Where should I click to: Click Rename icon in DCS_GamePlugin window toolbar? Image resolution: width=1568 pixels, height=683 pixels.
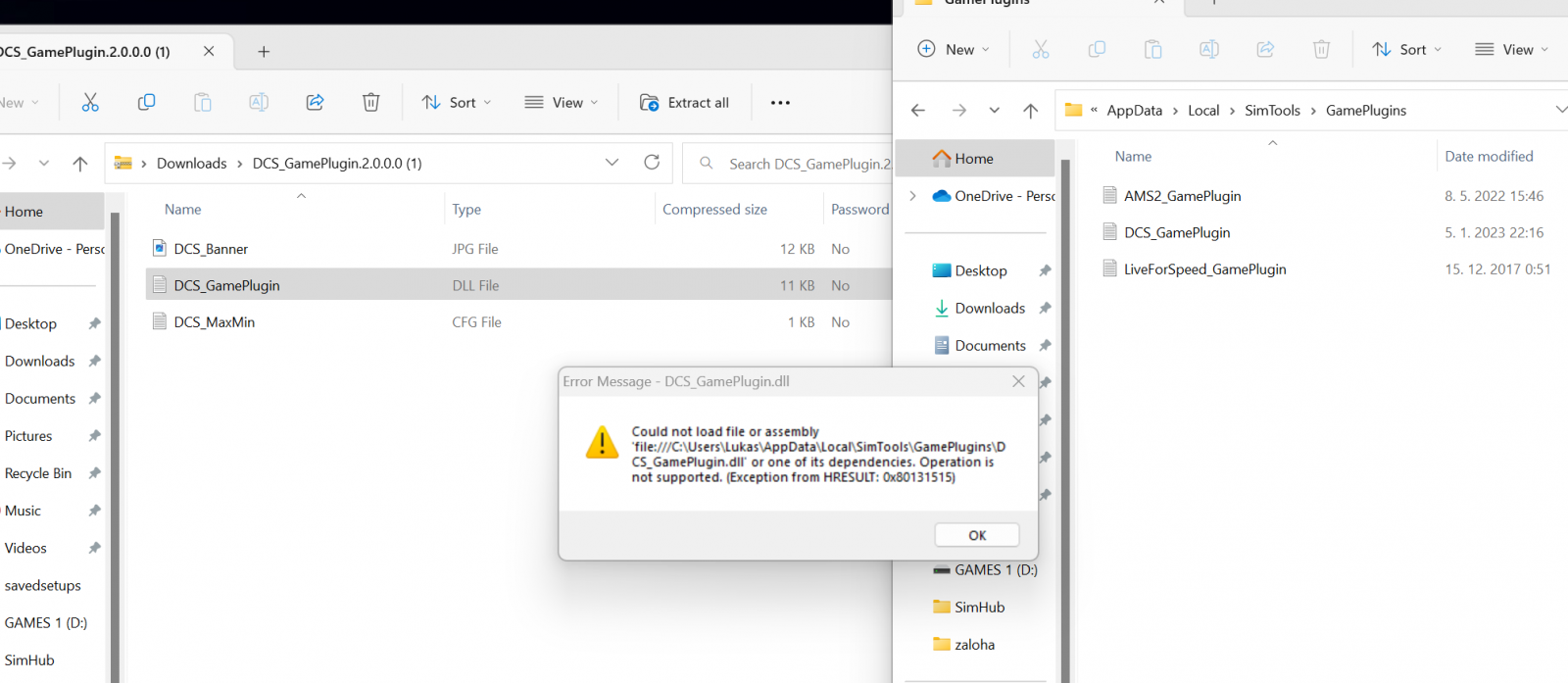pos(259,102)
